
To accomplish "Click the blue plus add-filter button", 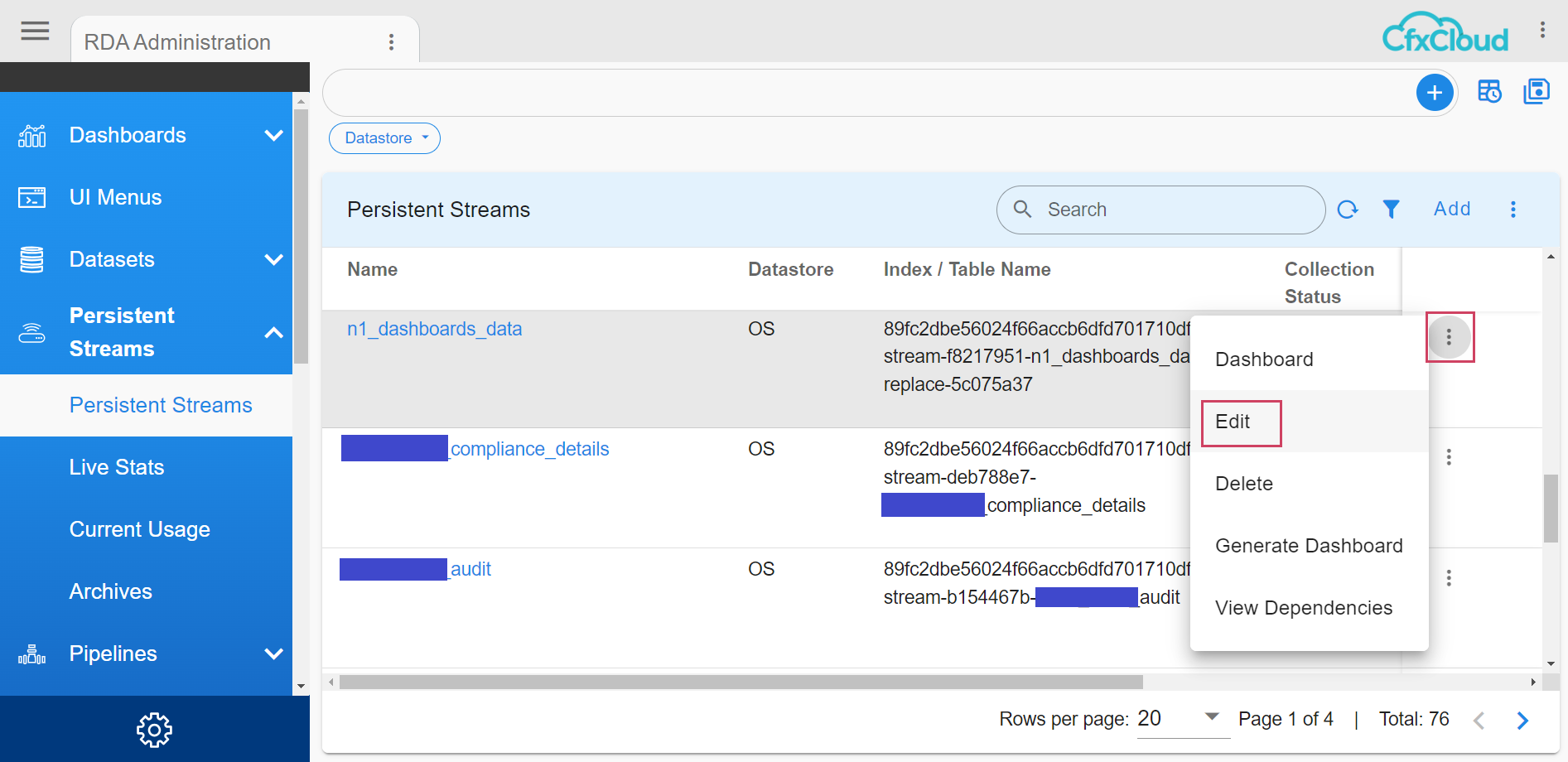I will [1435, 92].
